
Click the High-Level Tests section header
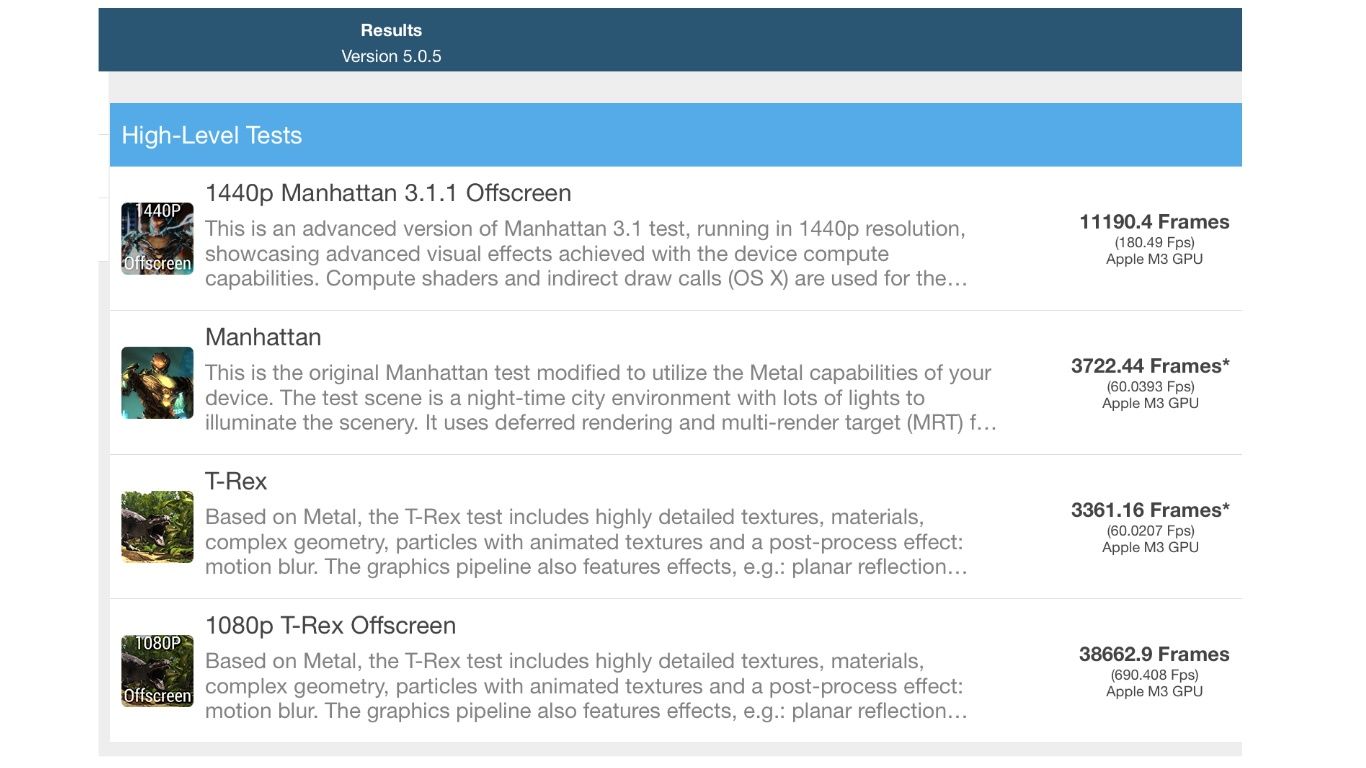point(676,135)
